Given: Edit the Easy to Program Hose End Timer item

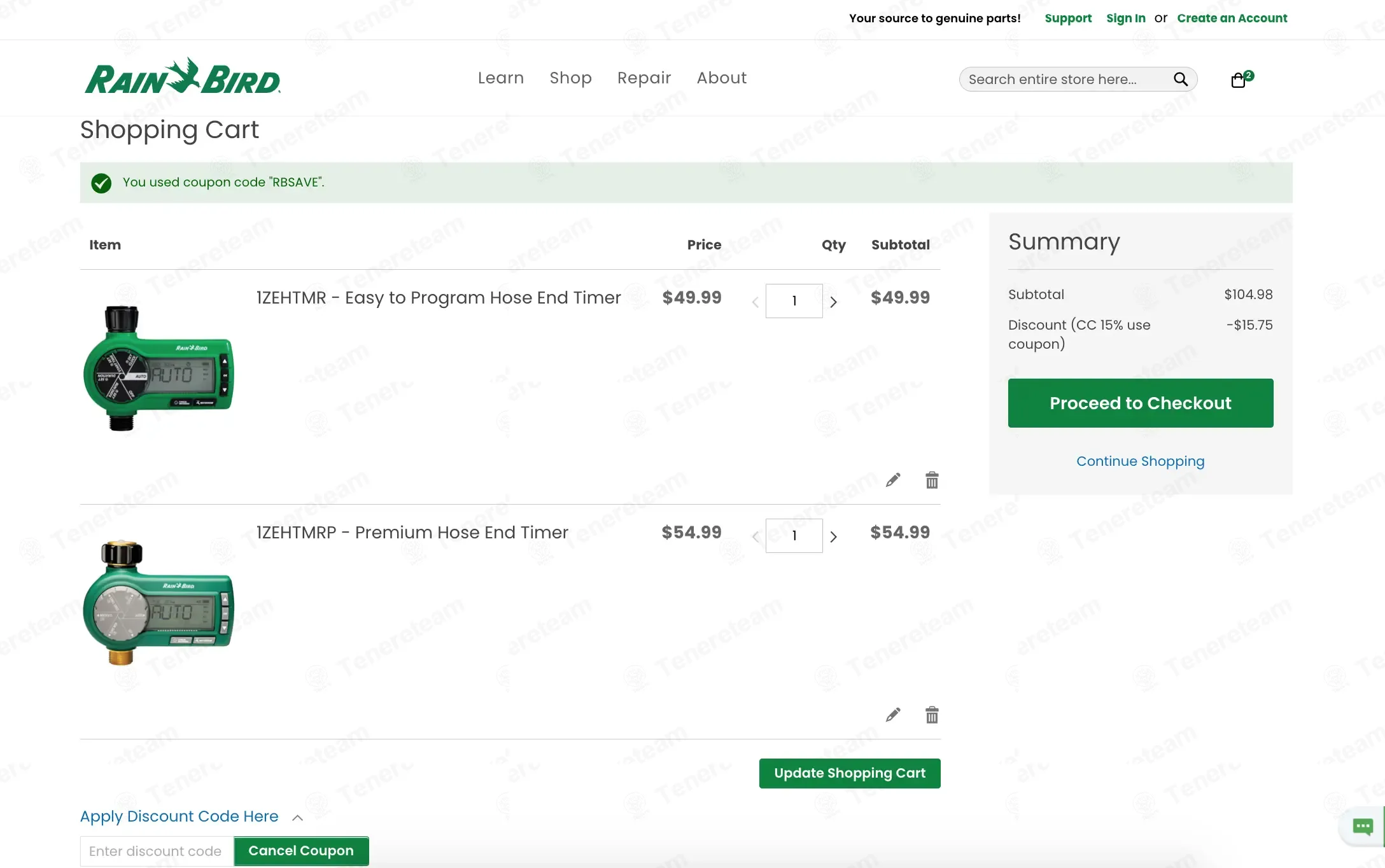Looking at the screenshot, I should coord(893,480).
